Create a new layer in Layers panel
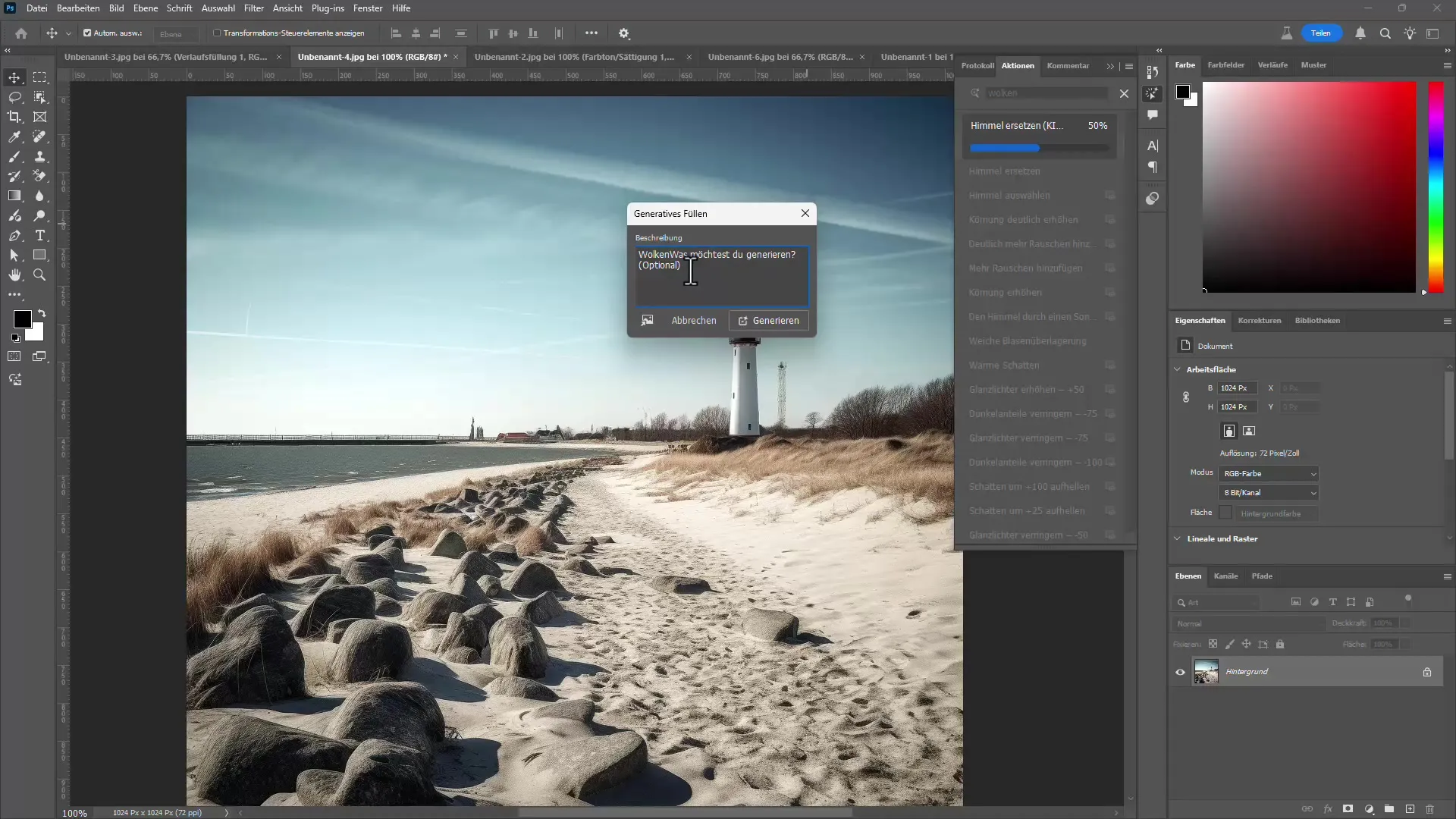Screen dimensions: 1456x819 point(1410,809)
